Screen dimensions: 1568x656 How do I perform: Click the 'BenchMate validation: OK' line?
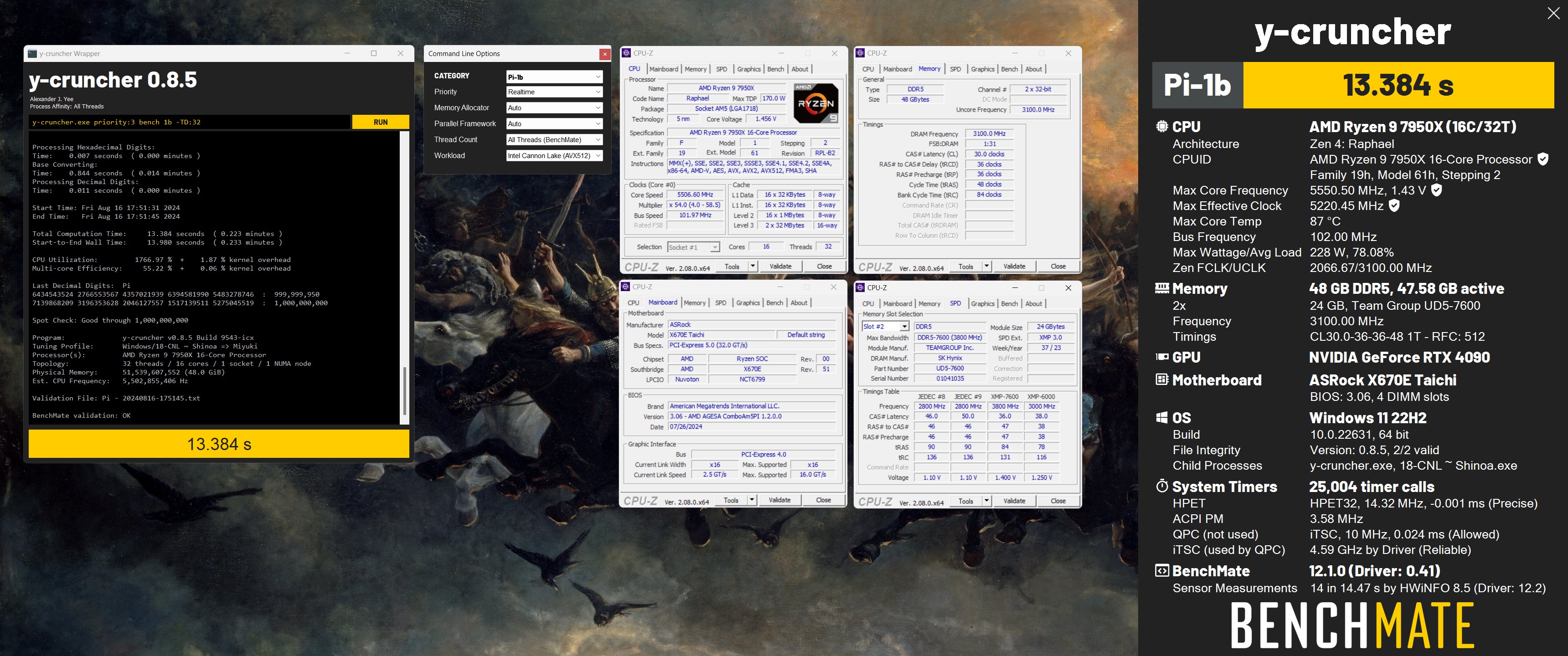[x=81, y=415]
